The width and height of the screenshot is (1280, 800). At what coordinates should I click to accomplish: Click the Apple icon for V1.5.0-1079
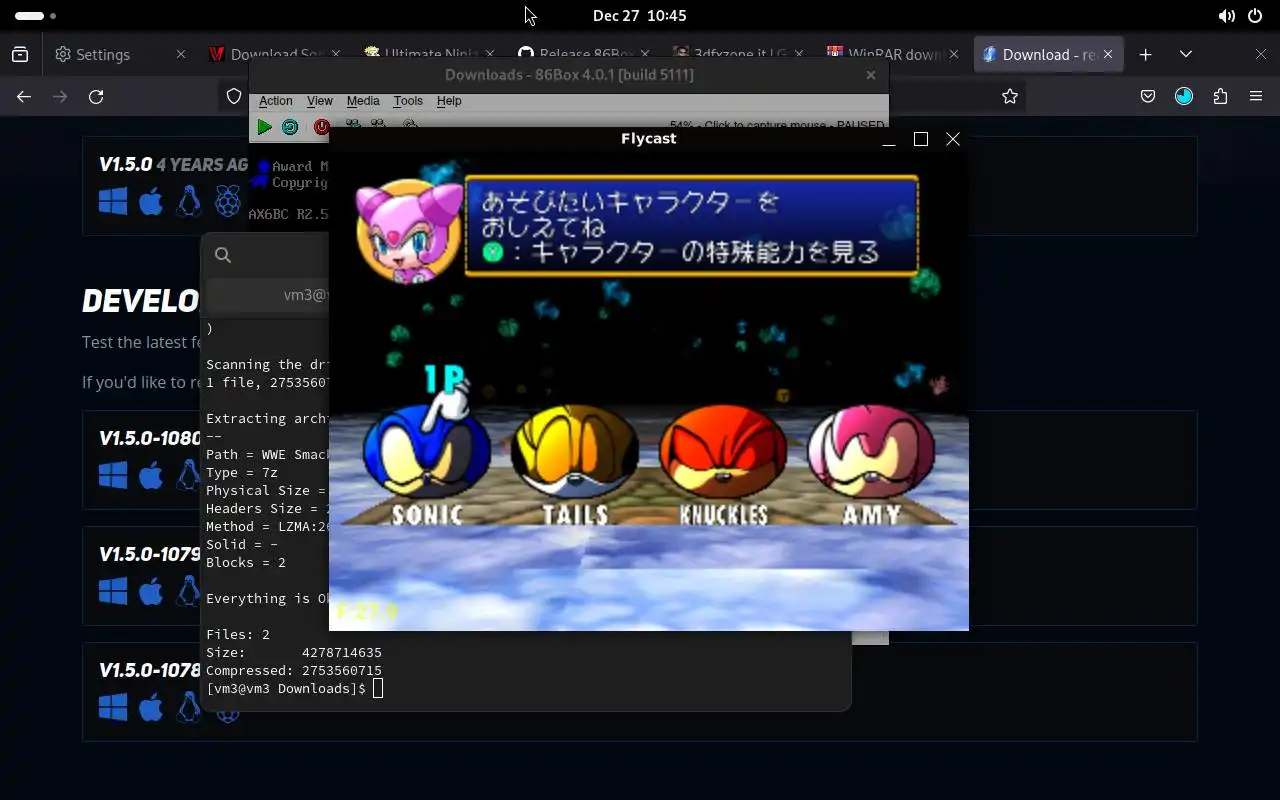pos(151,590)
